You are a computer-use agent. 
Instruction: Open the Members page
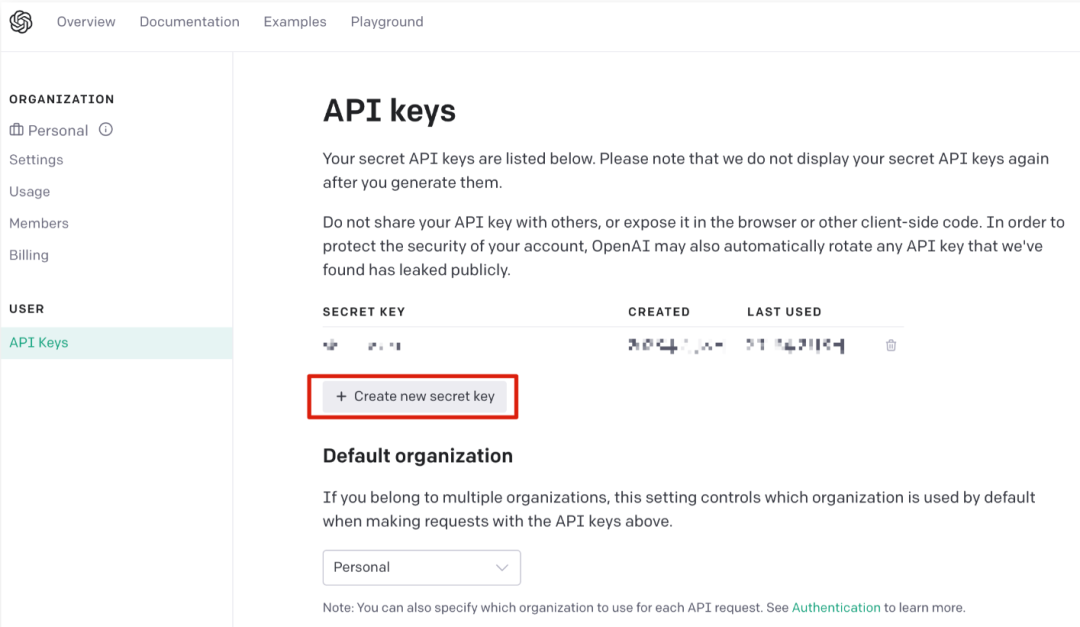[39, 223]
